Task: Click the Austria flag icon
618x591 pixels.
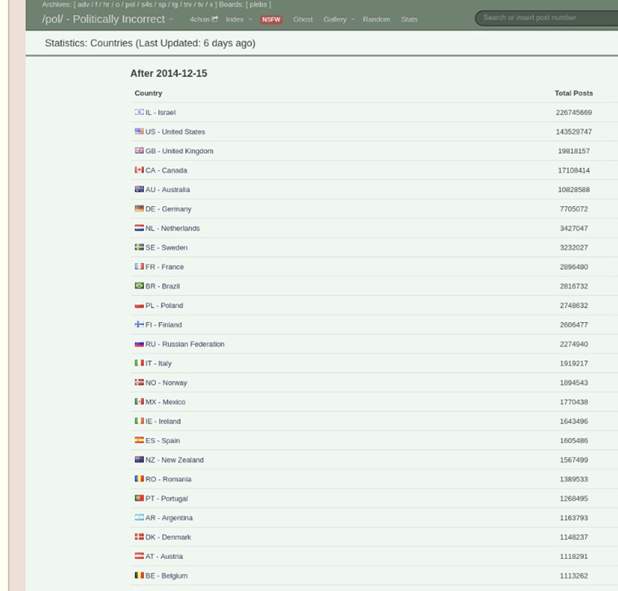Action: click(139, 556)
